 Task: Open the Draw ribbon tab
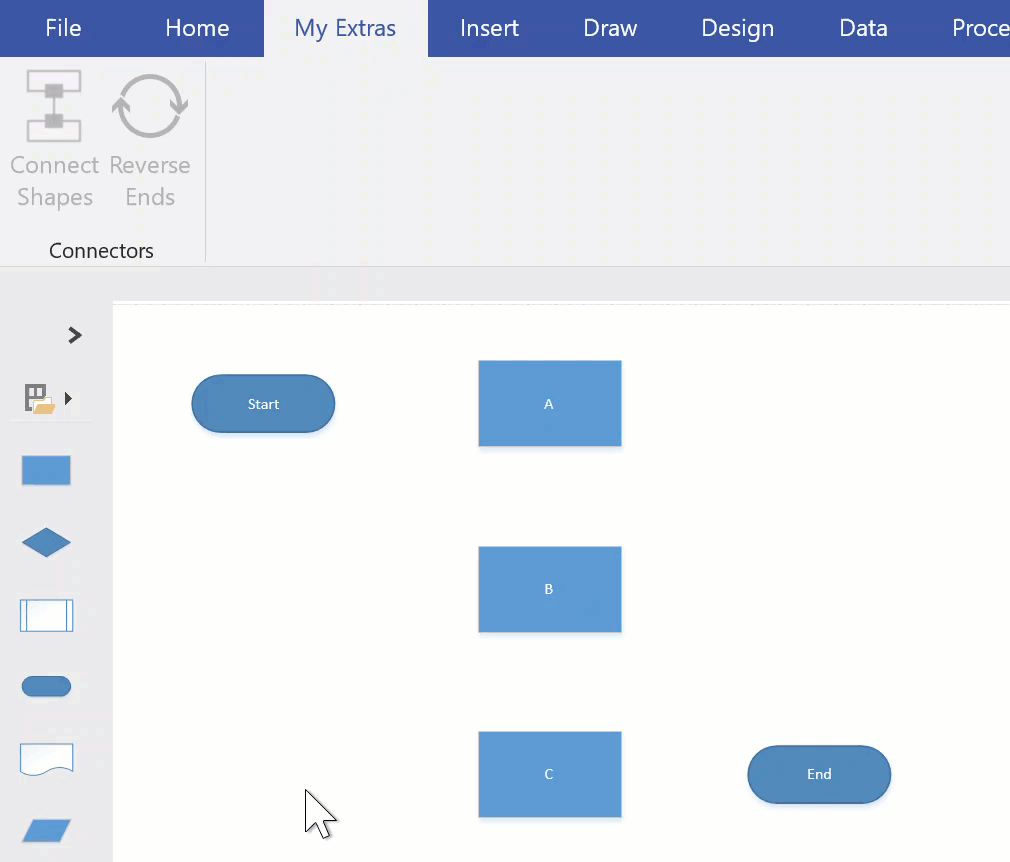coord(610,28)
